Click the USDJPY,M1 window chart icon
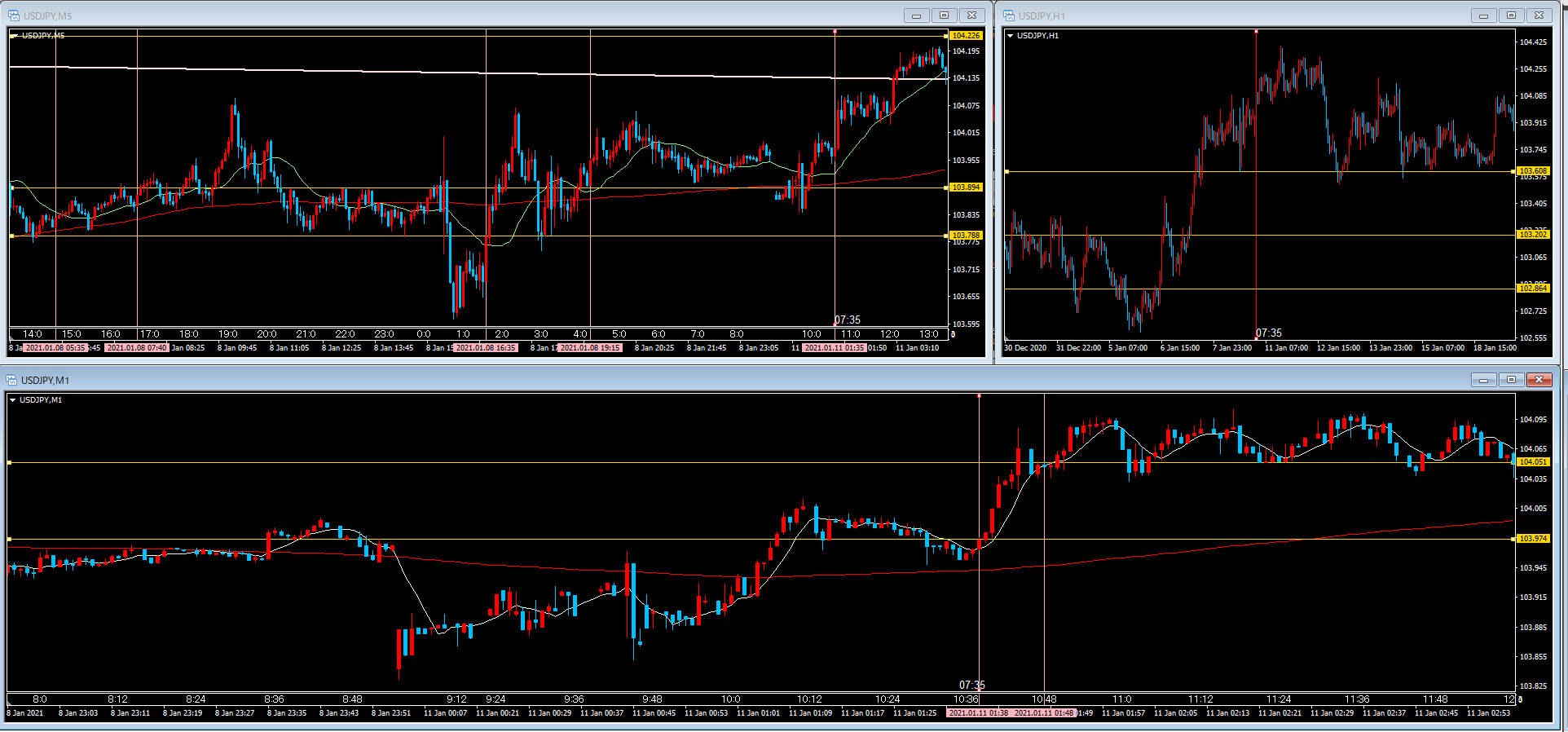The image size is (1568, 732). pos(12,380)
